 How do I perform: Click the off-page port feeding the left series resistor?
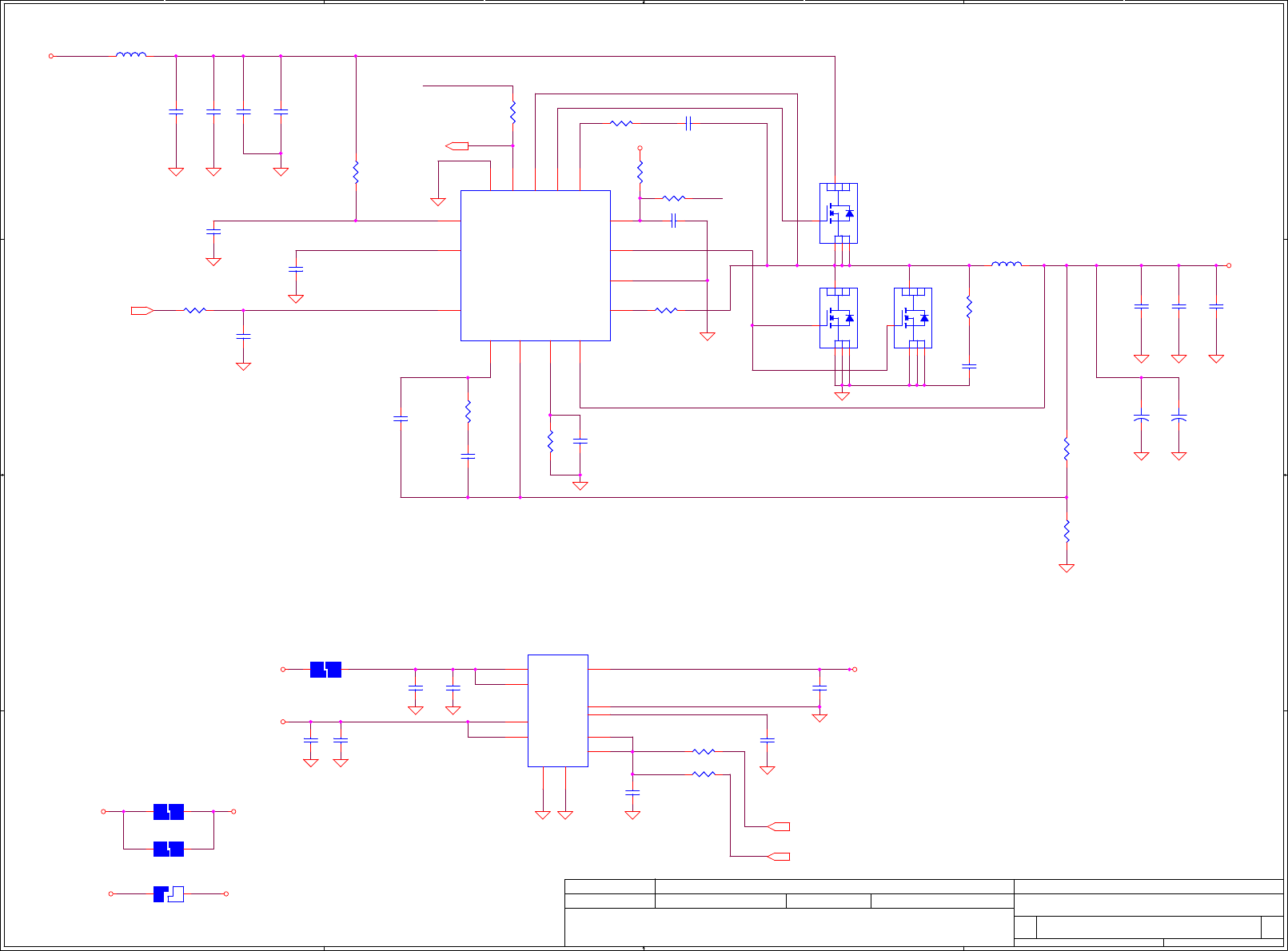click(142, 310)
